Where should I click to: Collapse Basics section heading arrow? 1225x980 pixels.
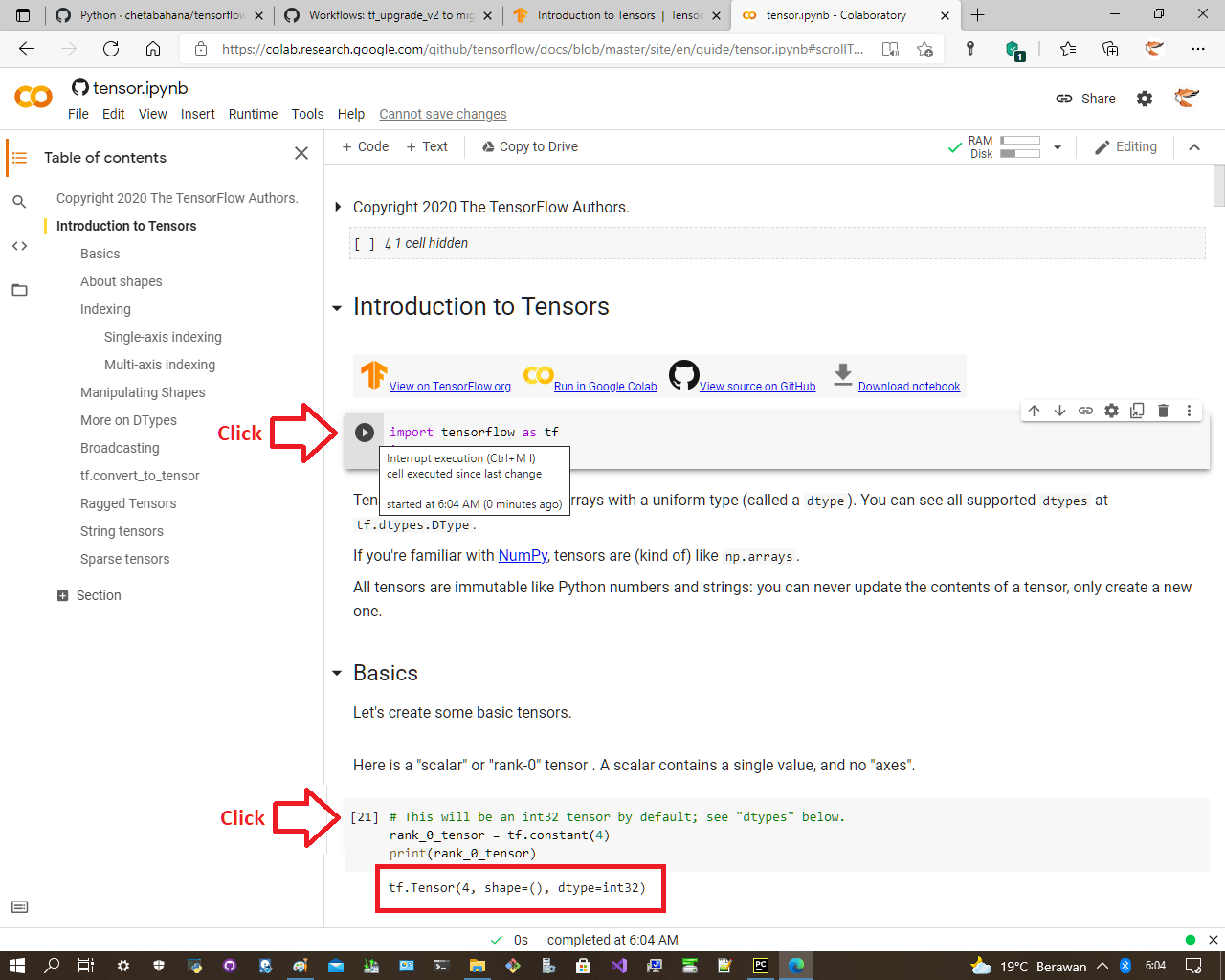pos(337,674)
